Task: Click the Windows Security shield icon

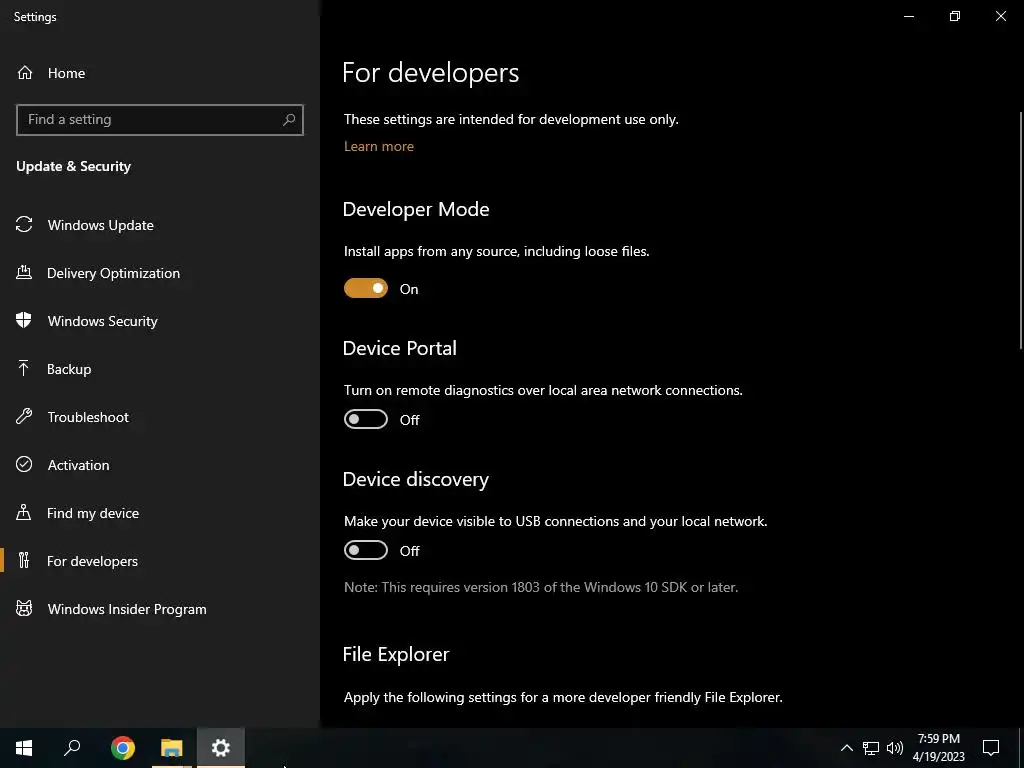Action: (x=24, y=320)
